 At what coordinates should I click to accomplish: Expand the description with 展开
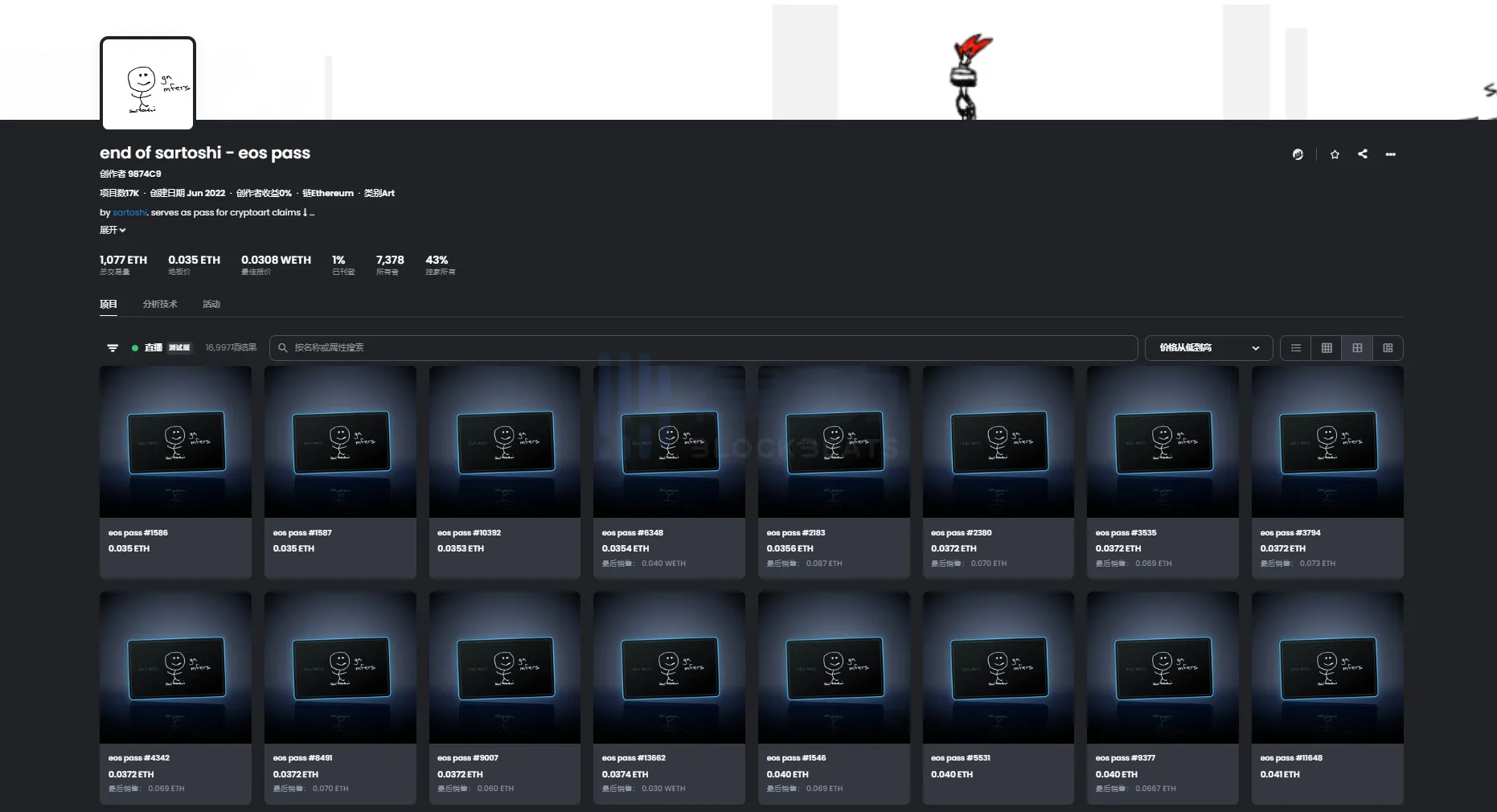[x=113, y=230]
